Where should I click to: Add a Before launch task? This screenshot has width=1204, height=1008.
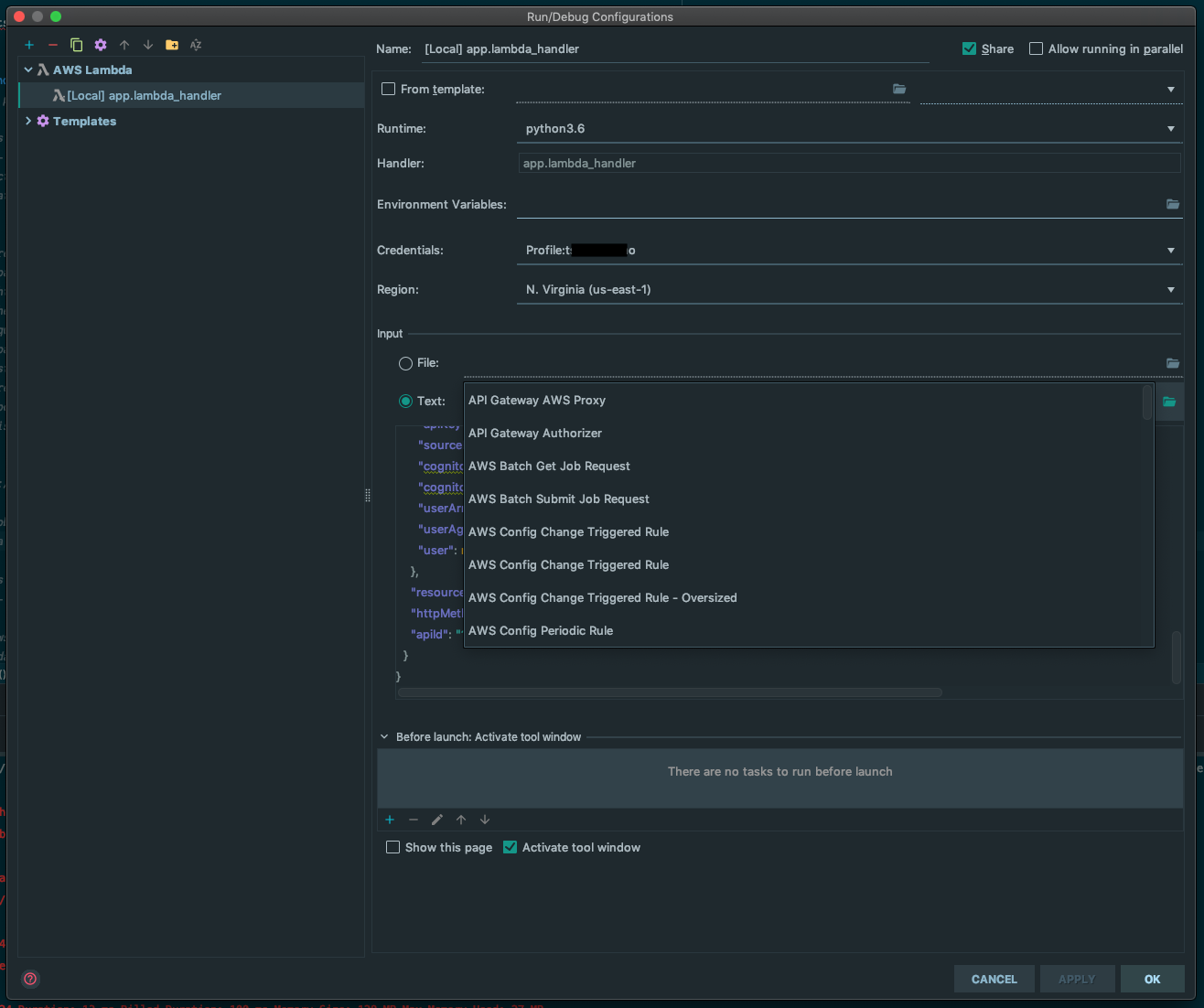pos(390,820)
